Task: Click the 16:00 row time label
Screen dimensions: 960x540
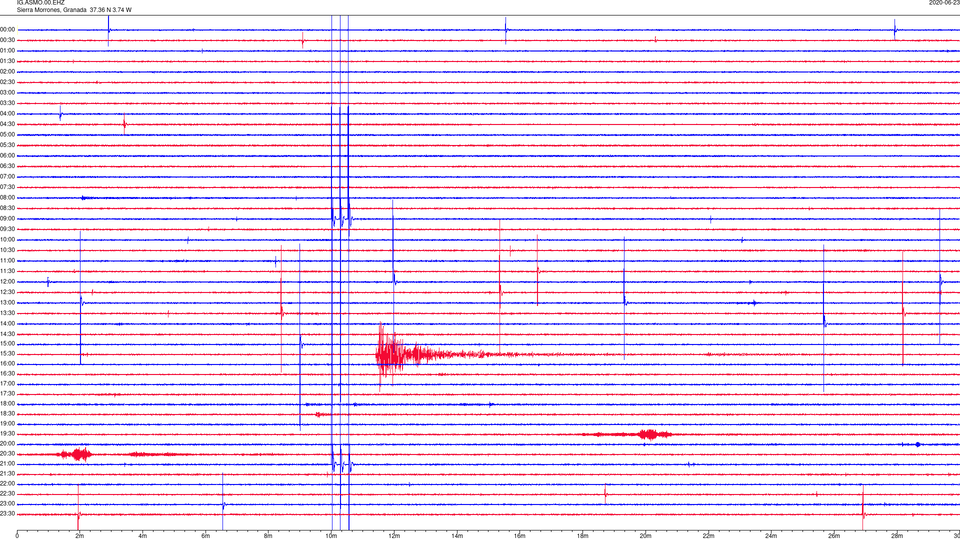Action: point(7,363)
